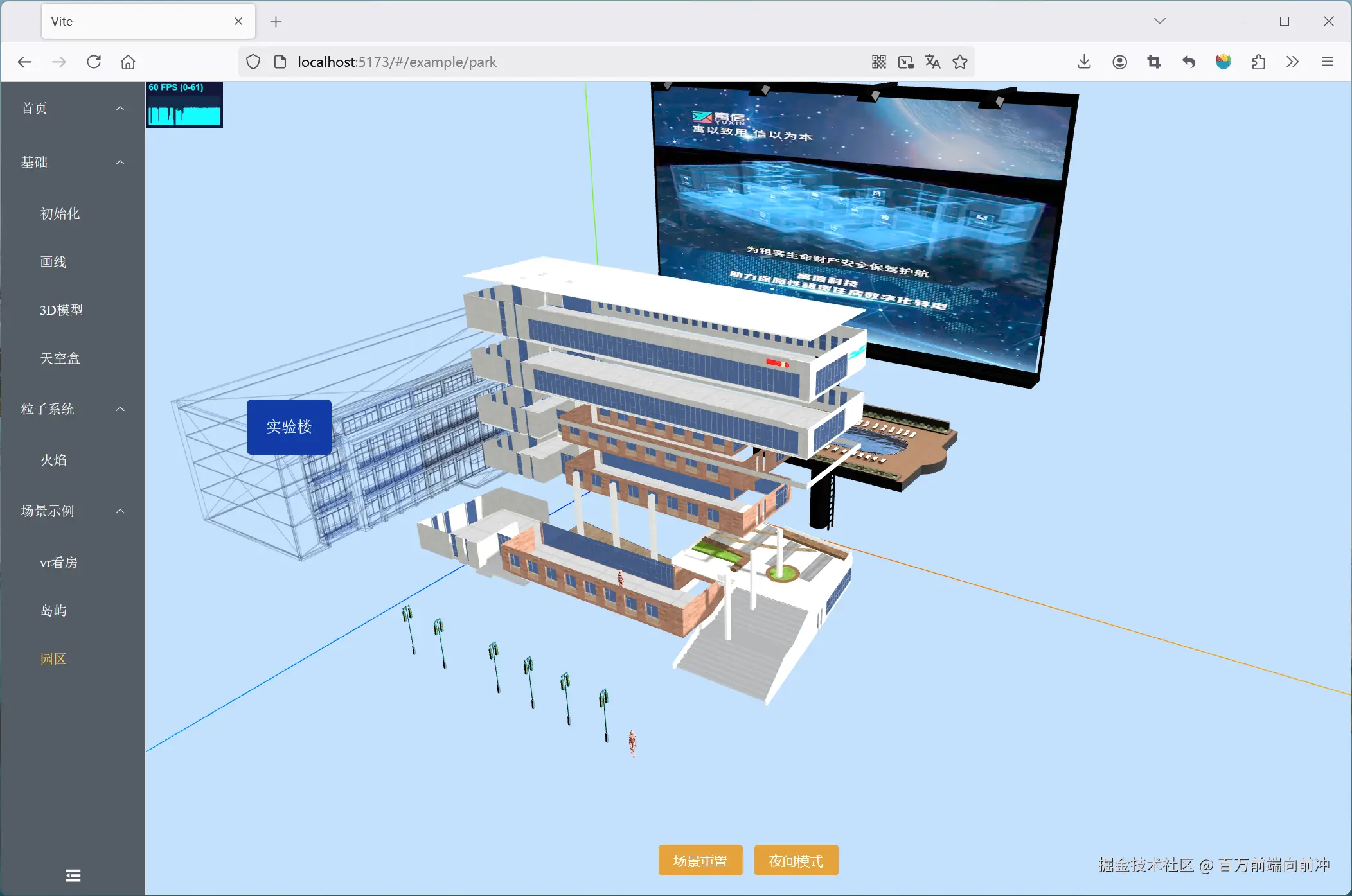Click the 场景重置 button
1352x896 pixels.
[x=700, y=860]
